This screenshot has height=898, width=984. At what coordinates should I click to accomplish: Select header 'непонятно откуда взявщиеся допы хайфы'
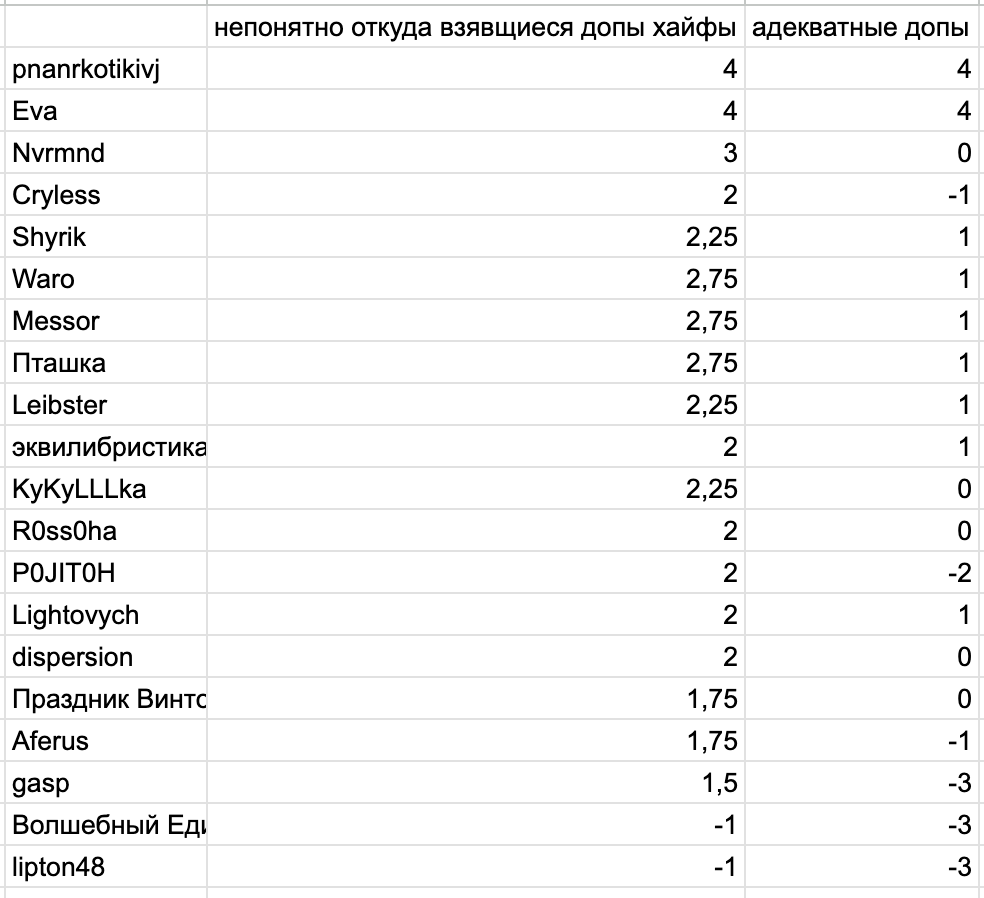pyautogui.click(x=476, y=26)
